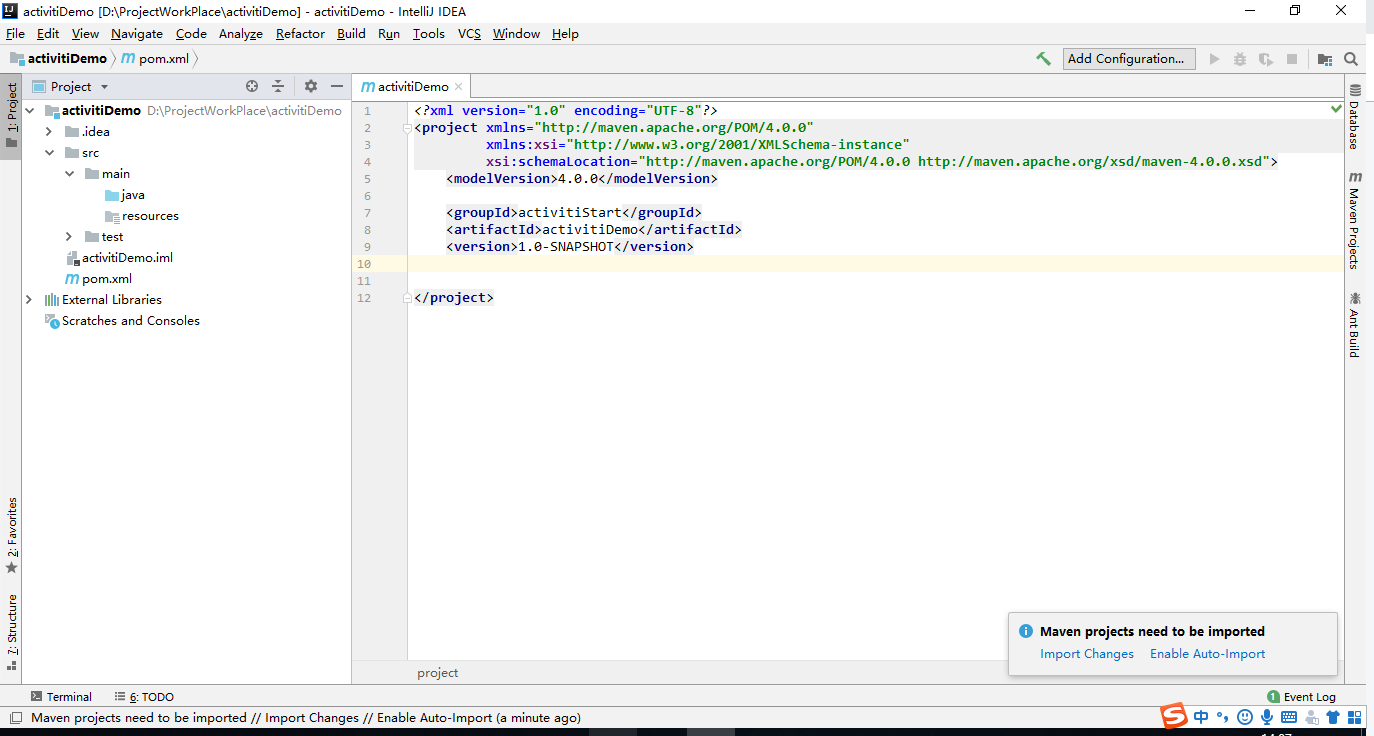1374x736 pixels.
Task: Open the Help menu
Action: [x=565, y=34]
